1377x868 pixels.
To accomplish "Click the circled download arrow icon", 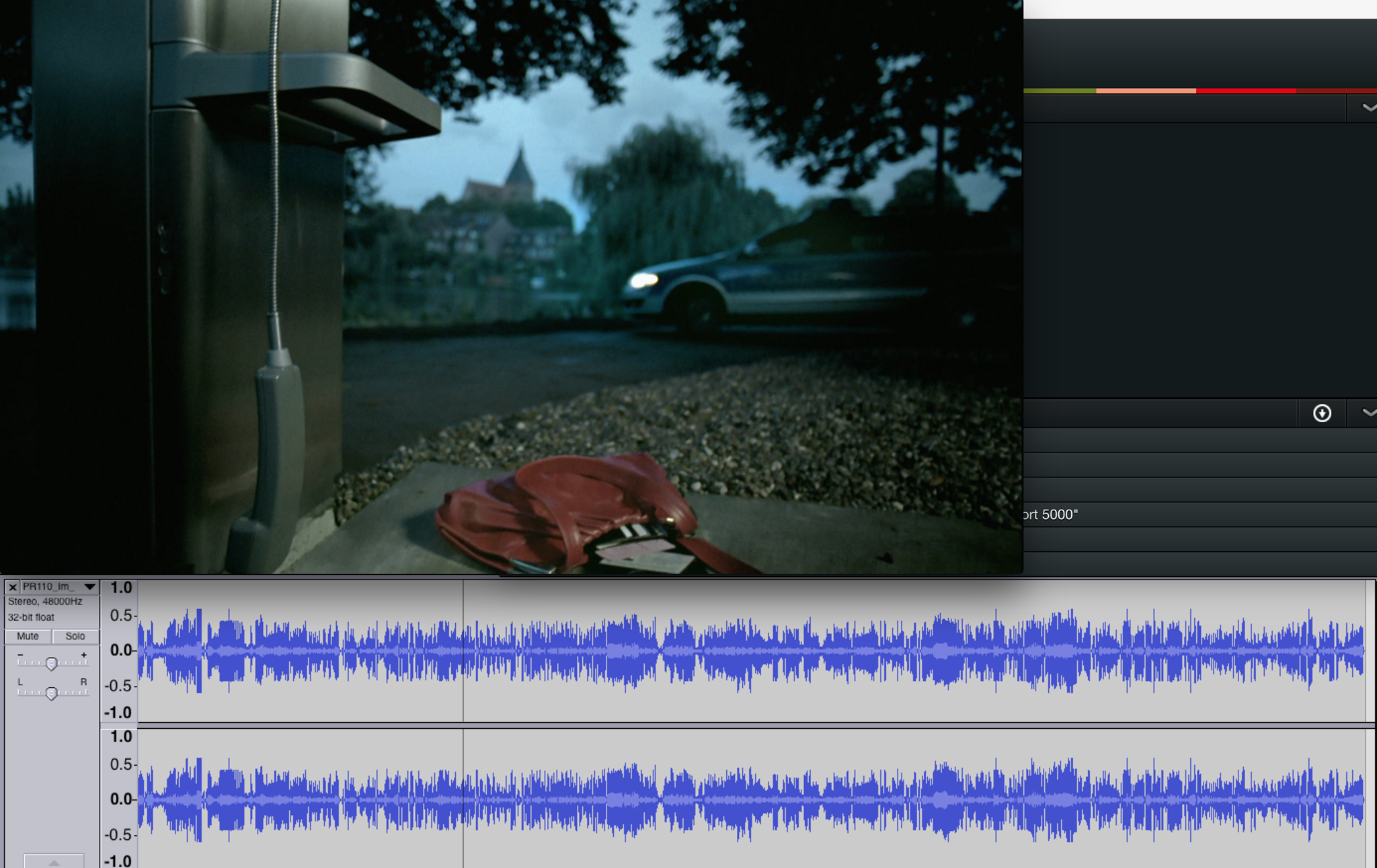I will click(x=1322, y=413).
